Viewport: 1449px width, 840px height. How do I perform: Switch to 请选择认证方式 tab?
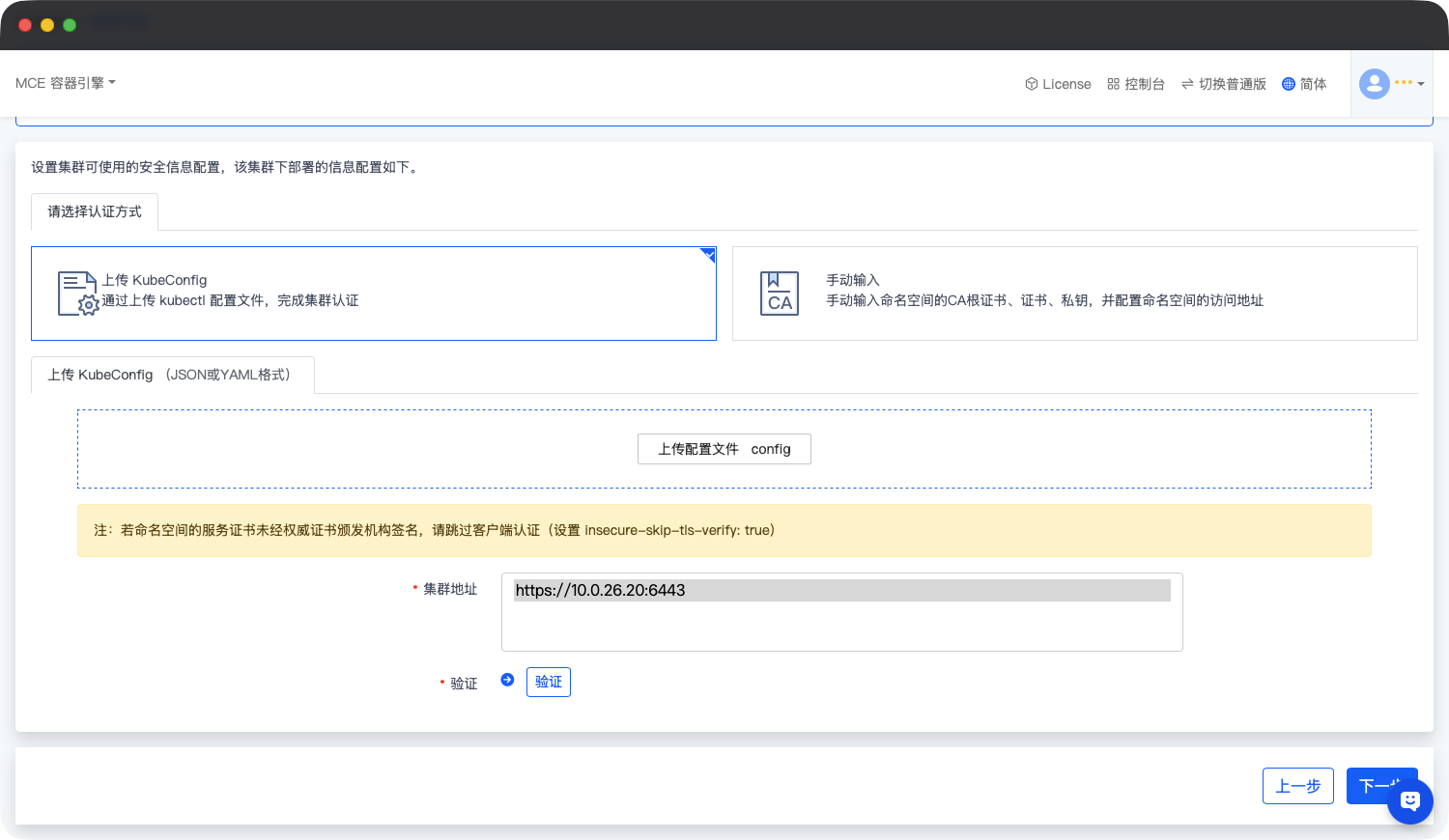coord(95,211)
